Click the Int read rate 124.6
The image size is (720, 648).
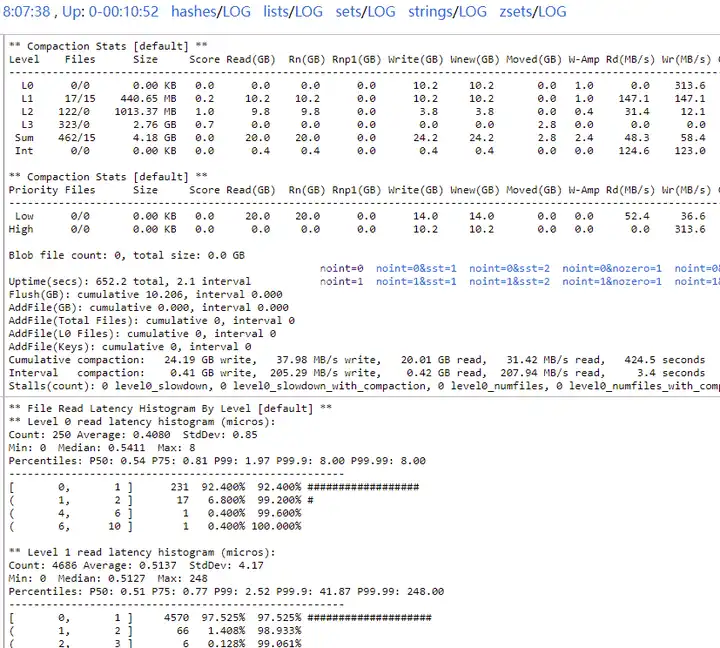point(634,151)
